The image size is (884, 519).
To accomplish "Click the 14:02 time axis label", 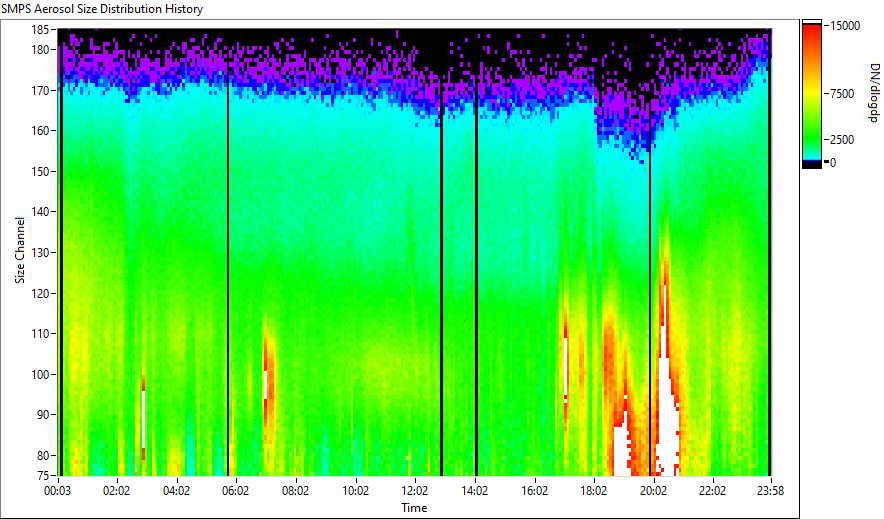I will coord(475,491).
